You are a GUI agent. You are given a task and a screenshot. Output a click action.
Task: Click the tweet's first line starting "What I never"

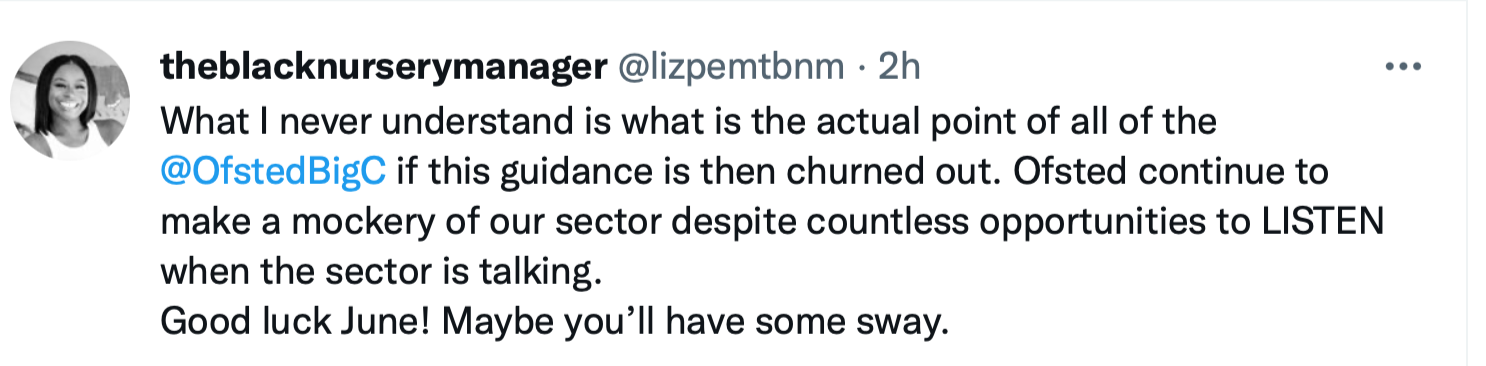(688, 121)
